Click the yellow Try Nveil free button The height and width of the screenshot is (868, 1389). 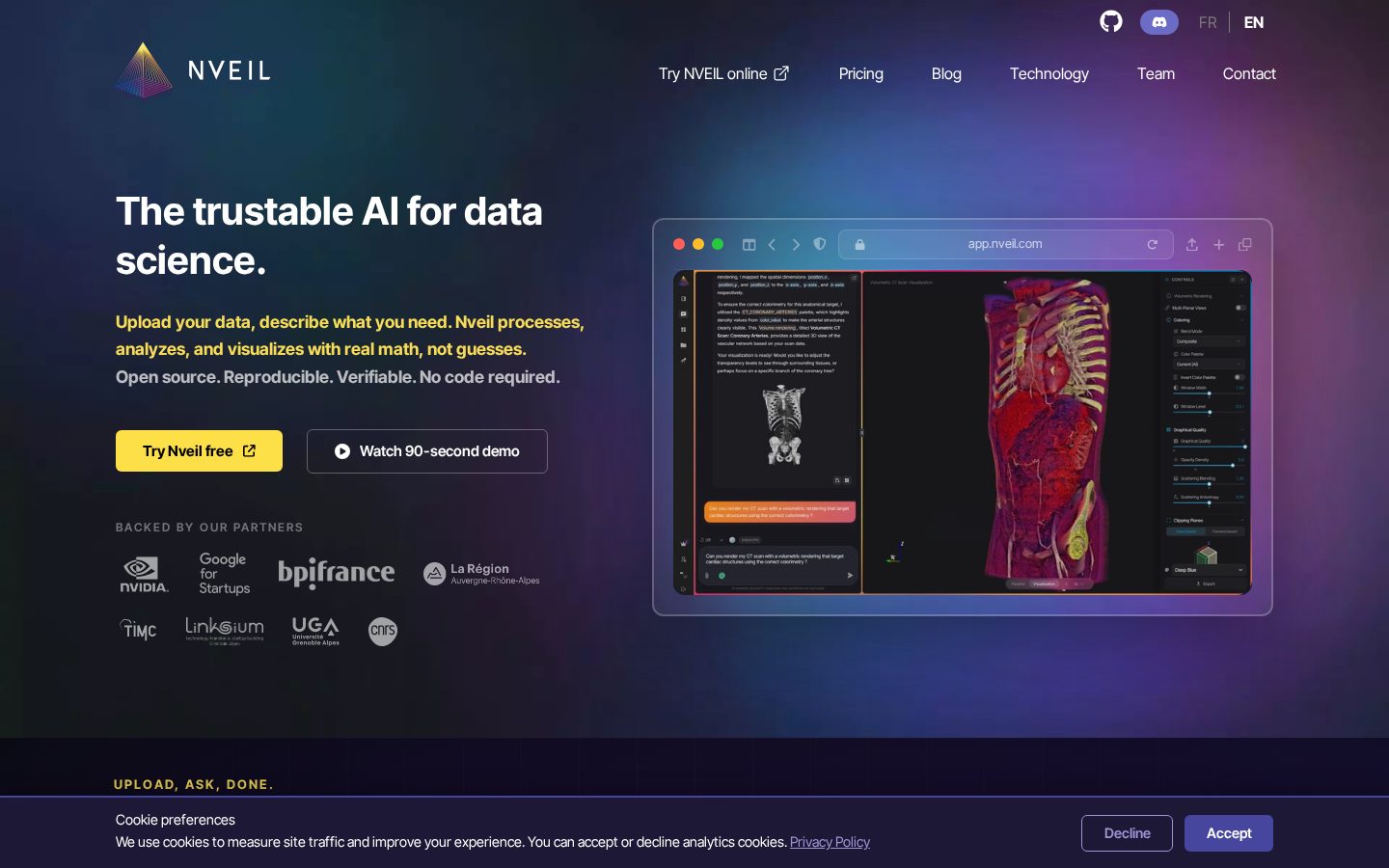199,451
